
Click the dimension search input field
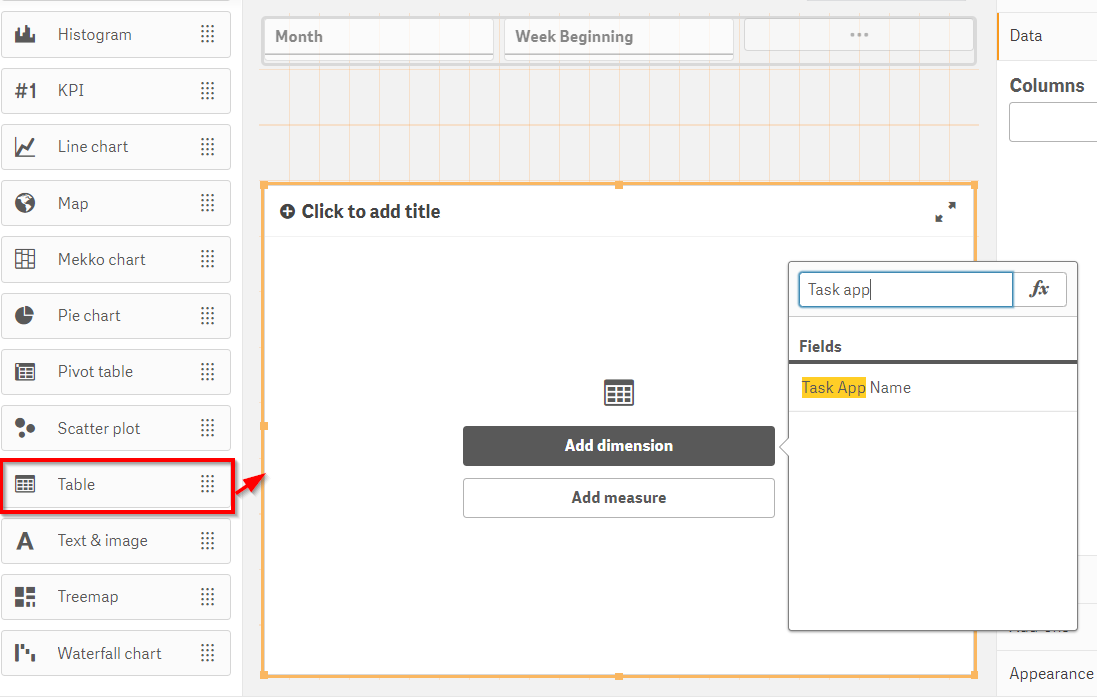click(x=905, y=290)
